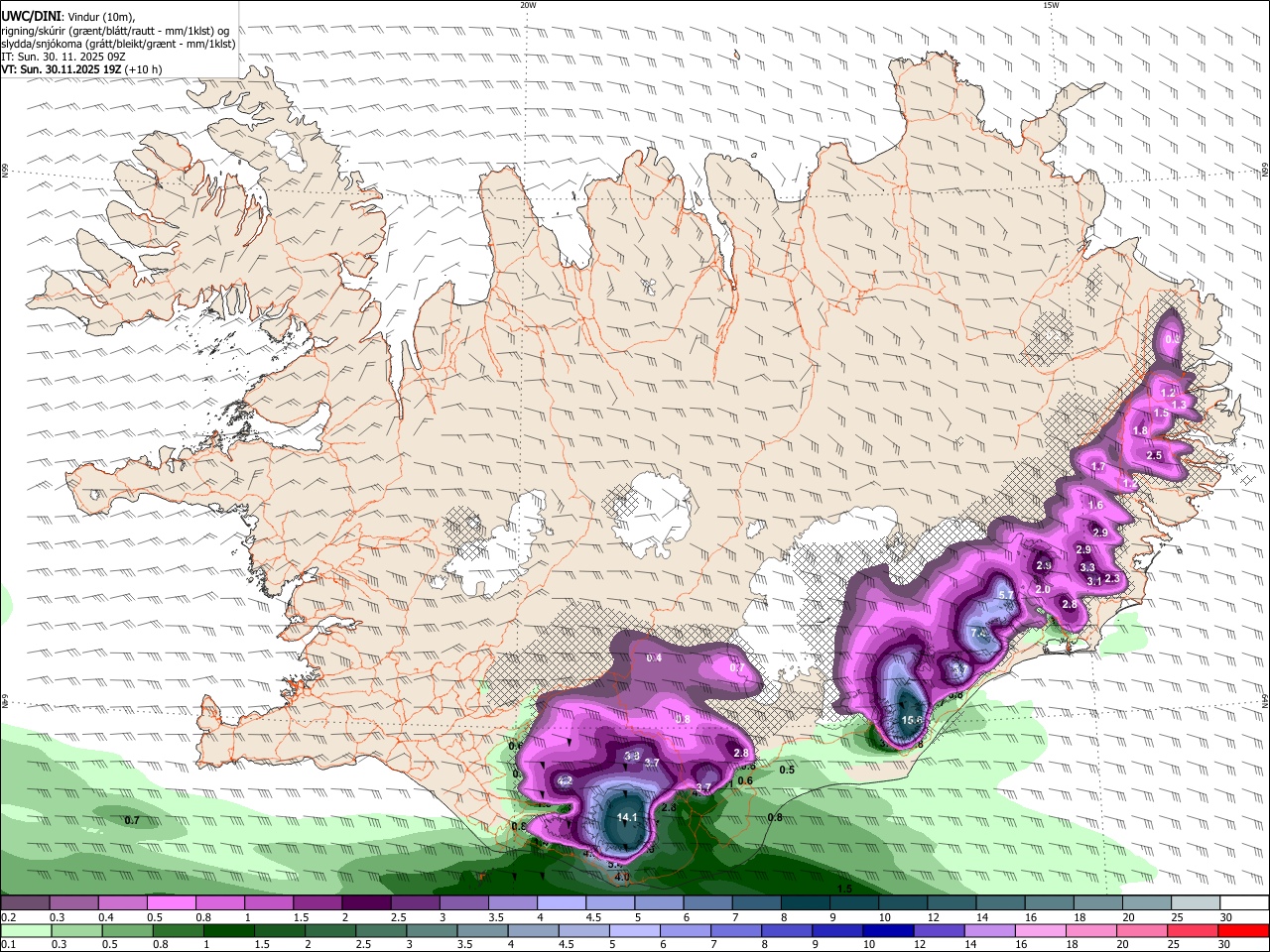Viewport: 1270px width, 952px height.
Task: Pick the light pink 16 swatch in lower legend row
Action: (1041, 930)
